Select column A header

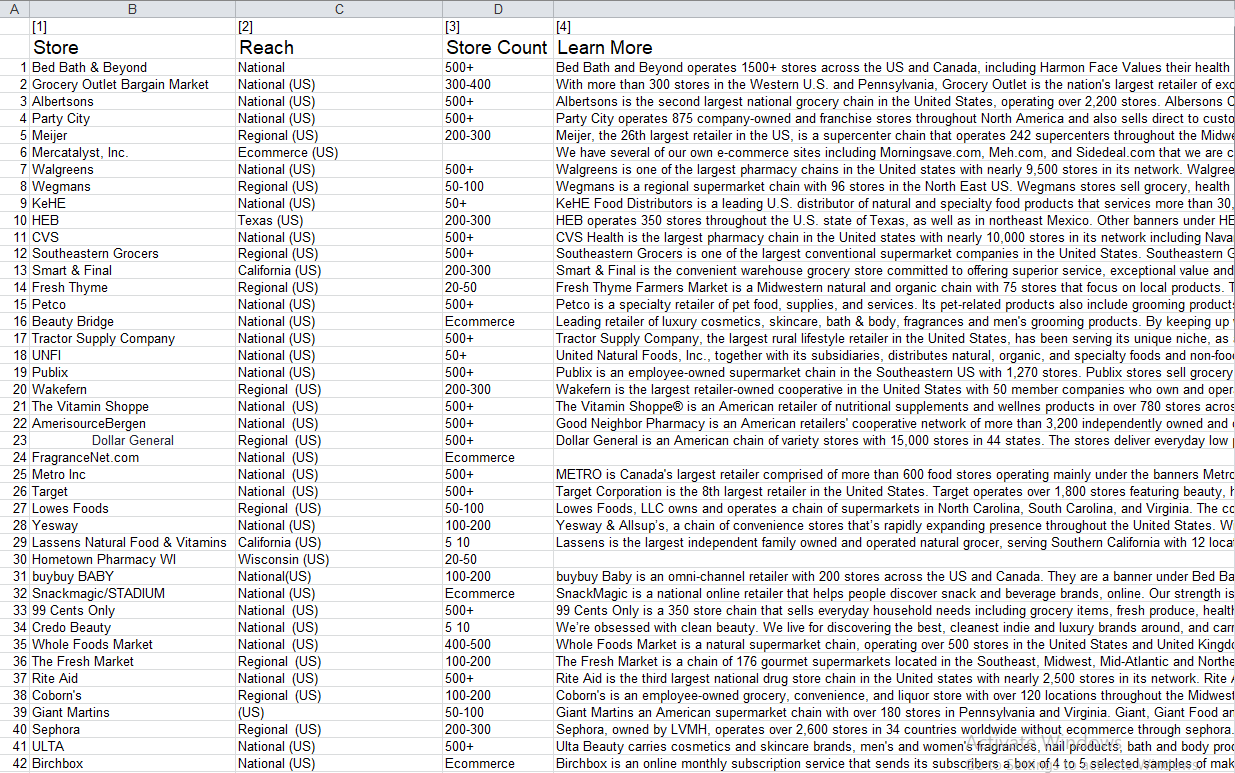tap(14, 9)
